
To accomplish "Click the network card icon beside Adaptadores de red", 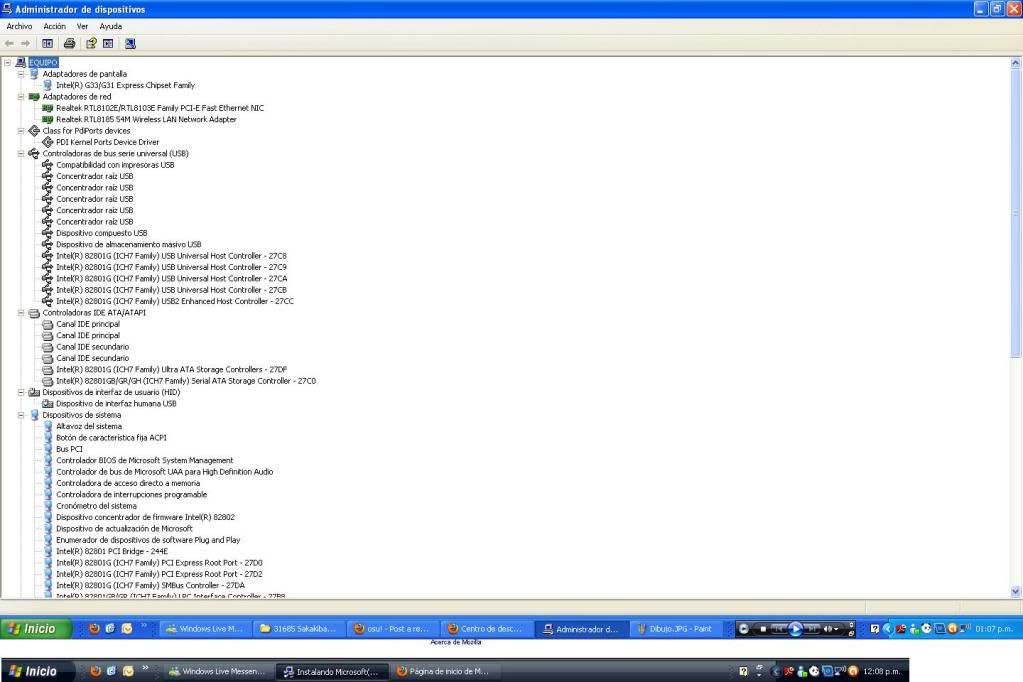I will point(35,97).
